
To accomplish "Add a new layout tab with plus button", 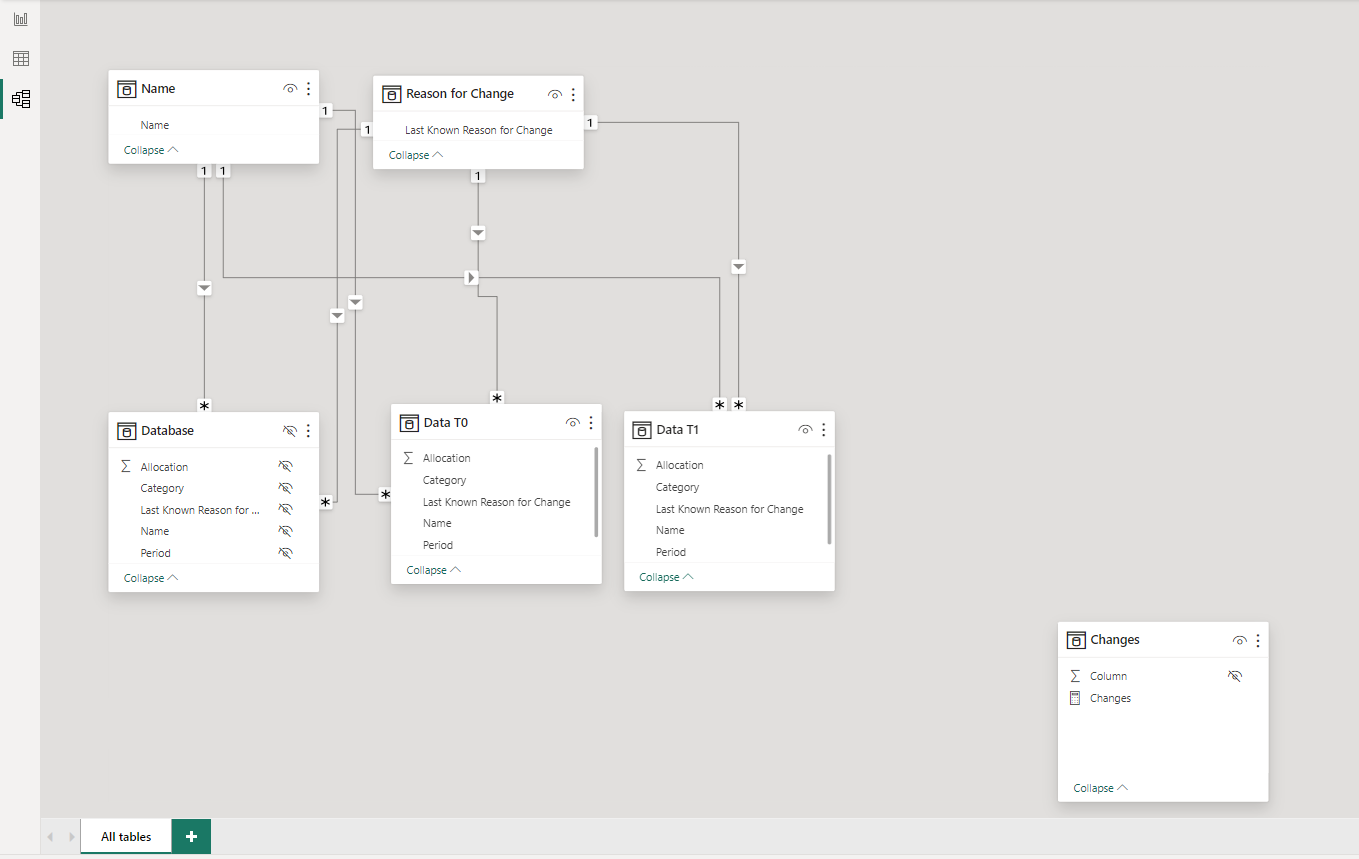I will pos(191,836).
